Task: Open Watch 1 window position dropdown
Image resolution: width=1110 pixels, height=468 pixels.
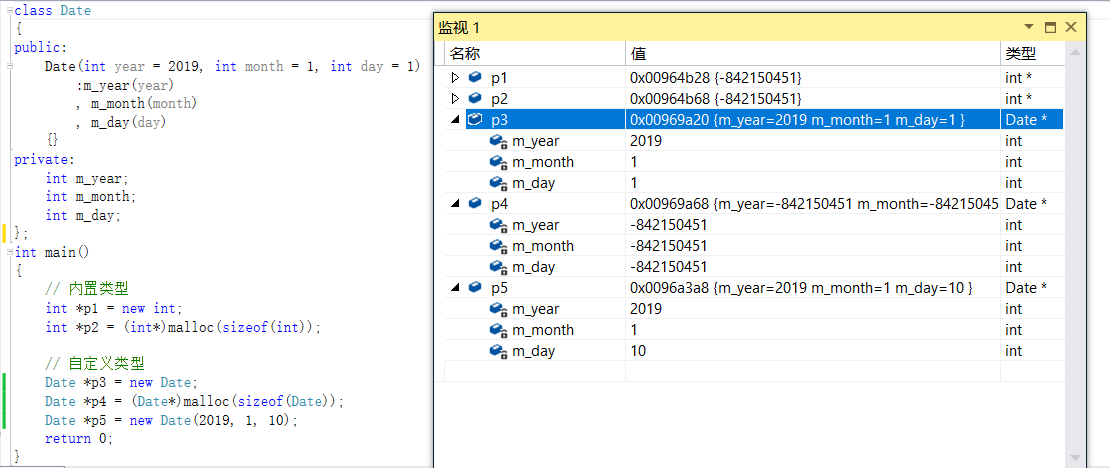Action: (x=1029, y=28)
